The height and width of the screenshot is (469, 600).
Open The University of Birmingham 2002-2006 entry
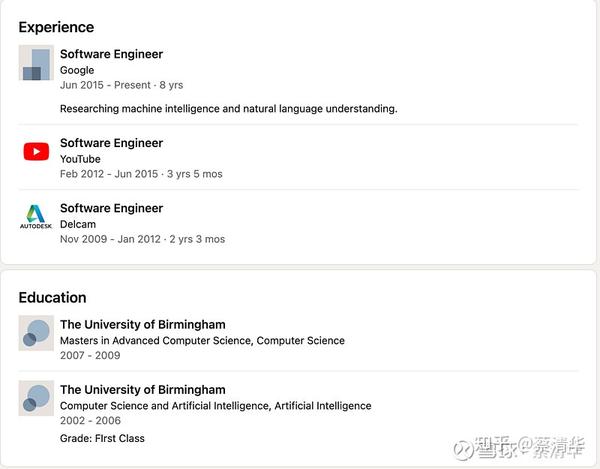pos(143,389)
